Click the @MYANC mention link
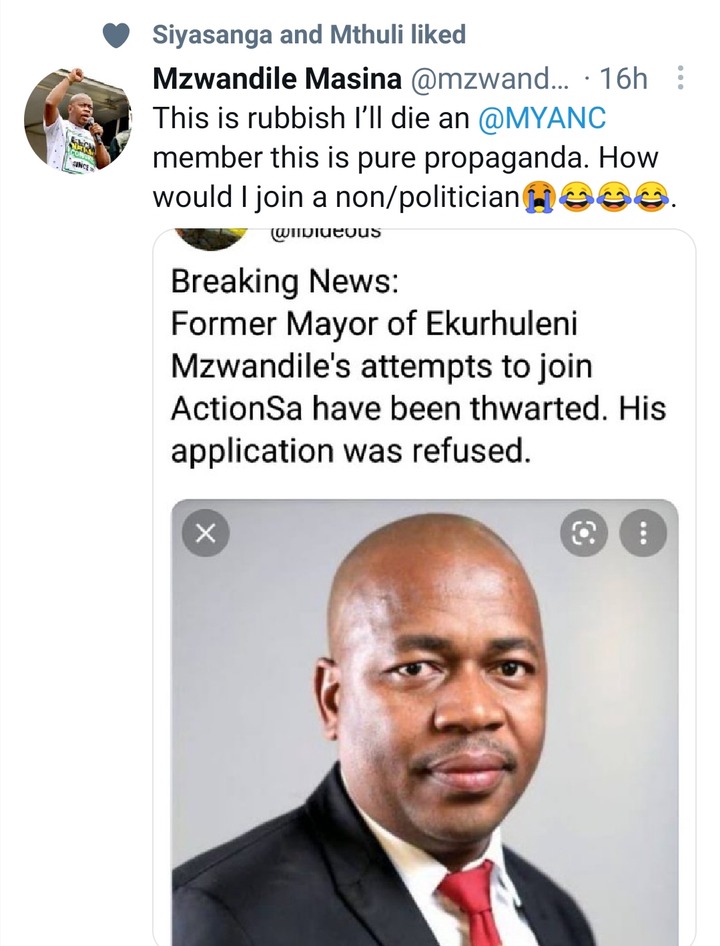The image size is (720, 946). (541, 118)
